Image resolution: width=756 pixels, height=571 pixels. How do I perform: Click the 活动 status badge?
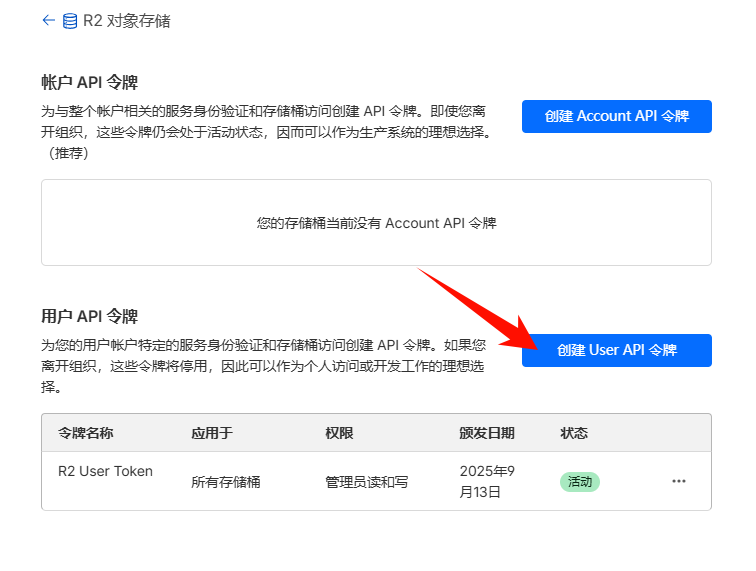(x=579, y=481)
